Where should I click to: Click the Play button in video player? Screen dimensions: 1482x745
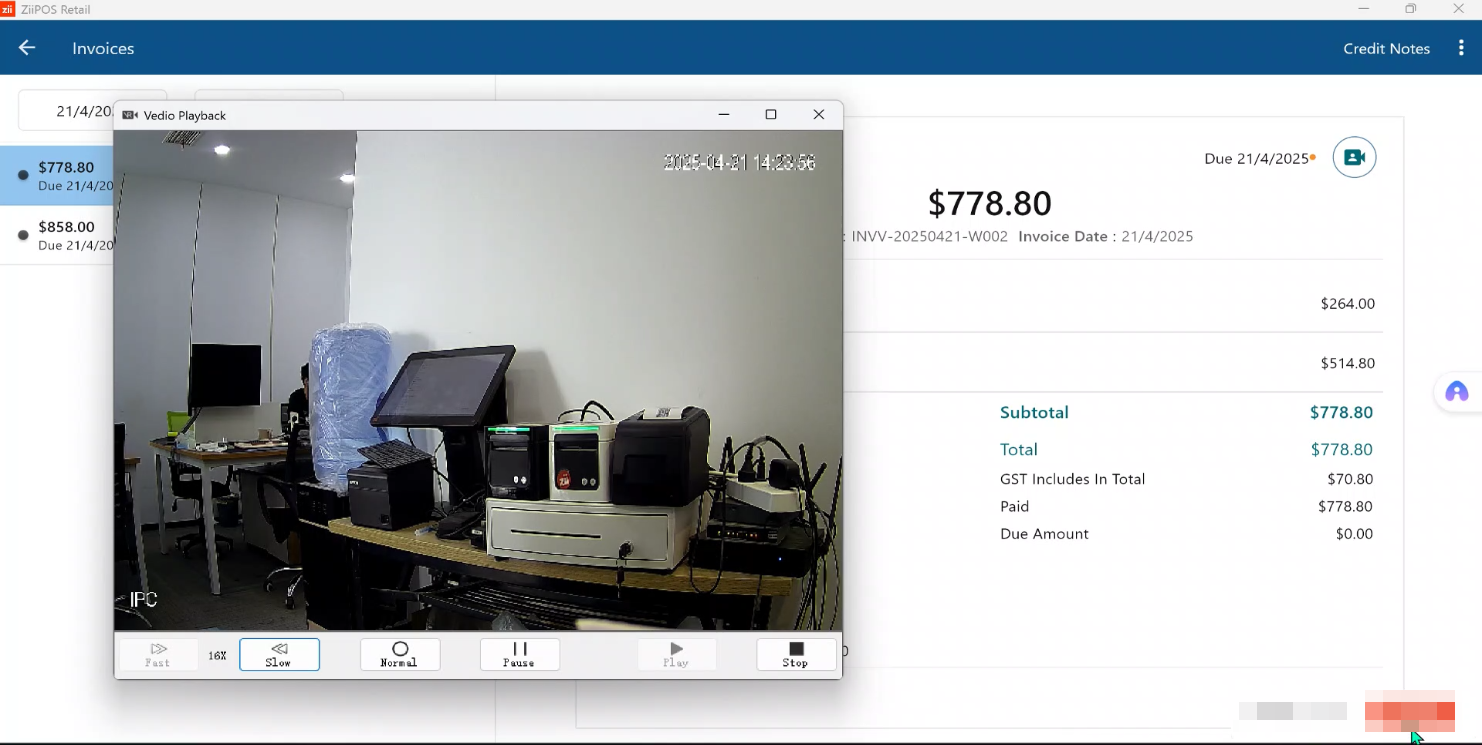click(676, 654)
